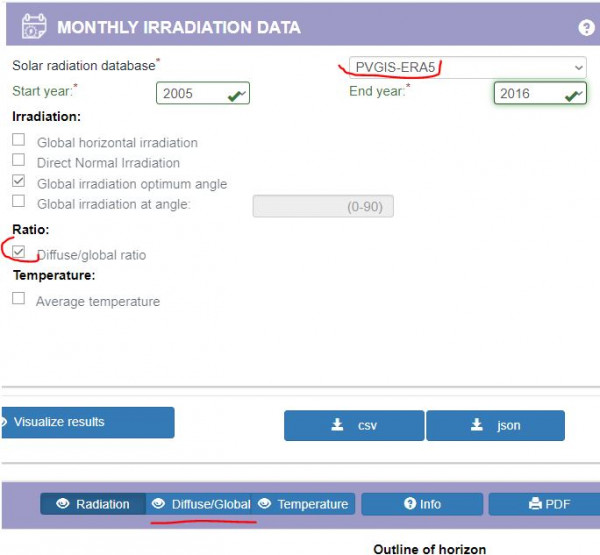Viewport: 600px width, 555px height.
Task: Open the Info button
Action: click(x=422, y=504)
